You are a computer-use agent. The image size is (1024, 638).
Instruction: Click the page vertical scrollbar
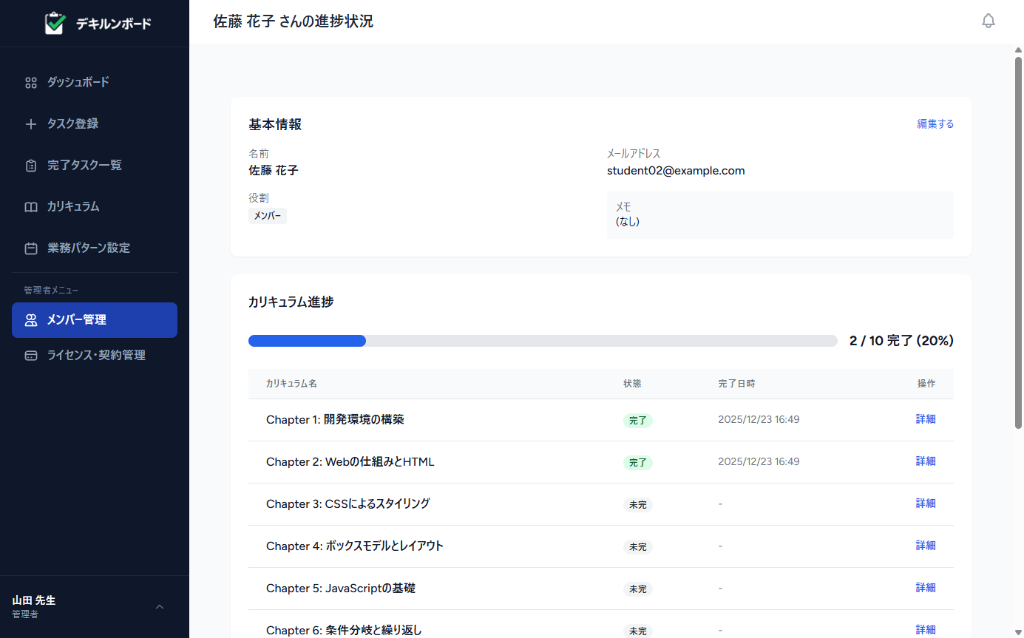1018,240
